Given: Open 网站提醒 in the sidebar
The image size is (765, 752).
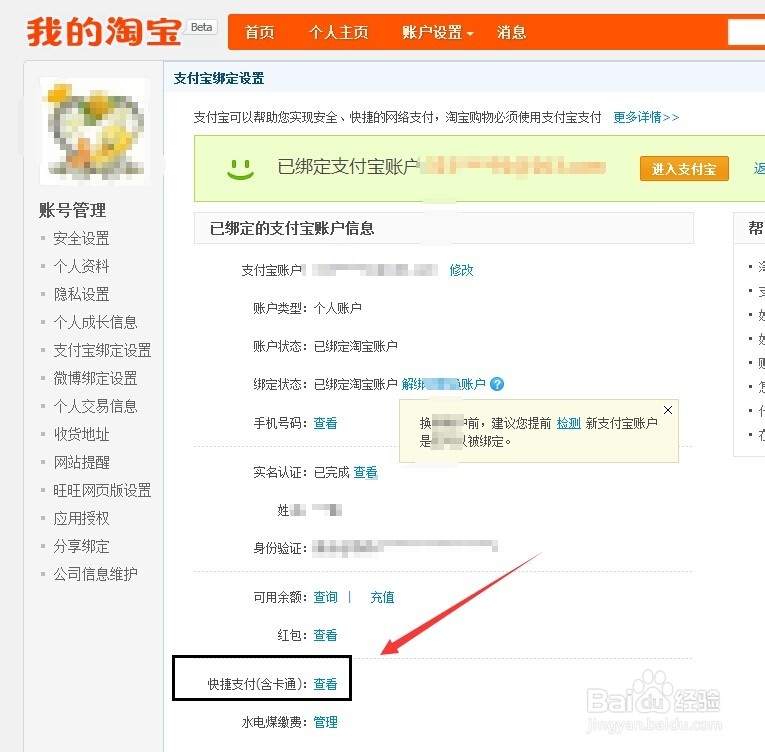Looking at the screenshot, I should click(81, 462).
